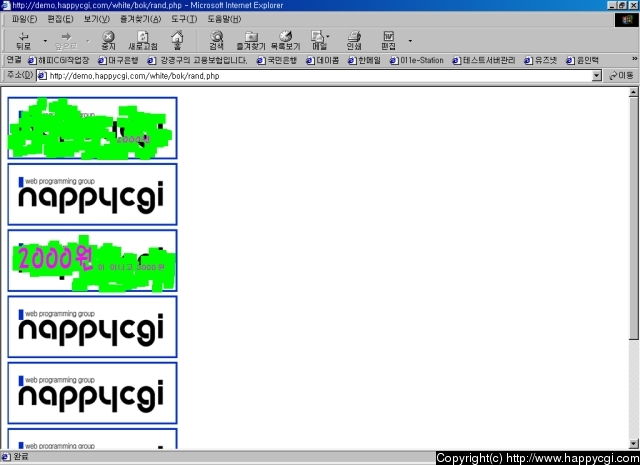Image resolution: width=640 pixels, height=465 pixels.
Task: Click the 주소(D) address label
Action: [x=20, y=75]
